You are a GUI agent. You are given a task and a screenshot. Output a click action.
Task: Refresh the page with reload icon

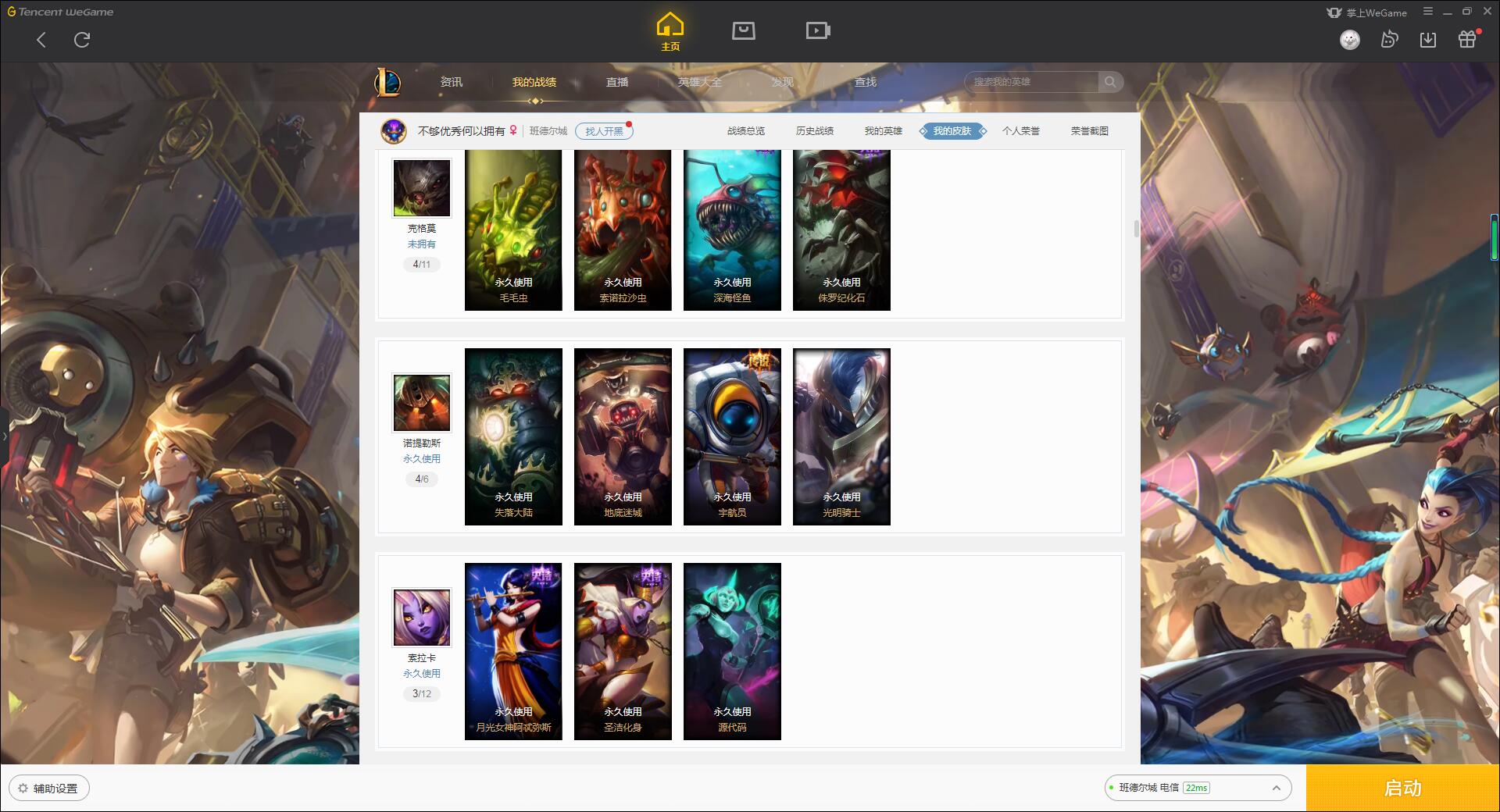(x=82, y=40)
